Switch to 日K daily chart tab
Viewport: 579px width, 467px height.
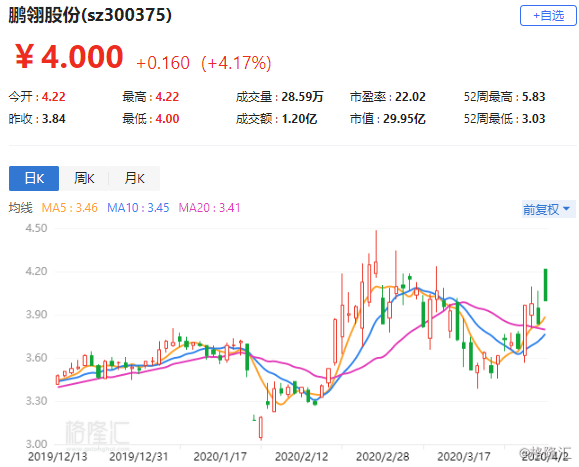(x=34, y=178)
